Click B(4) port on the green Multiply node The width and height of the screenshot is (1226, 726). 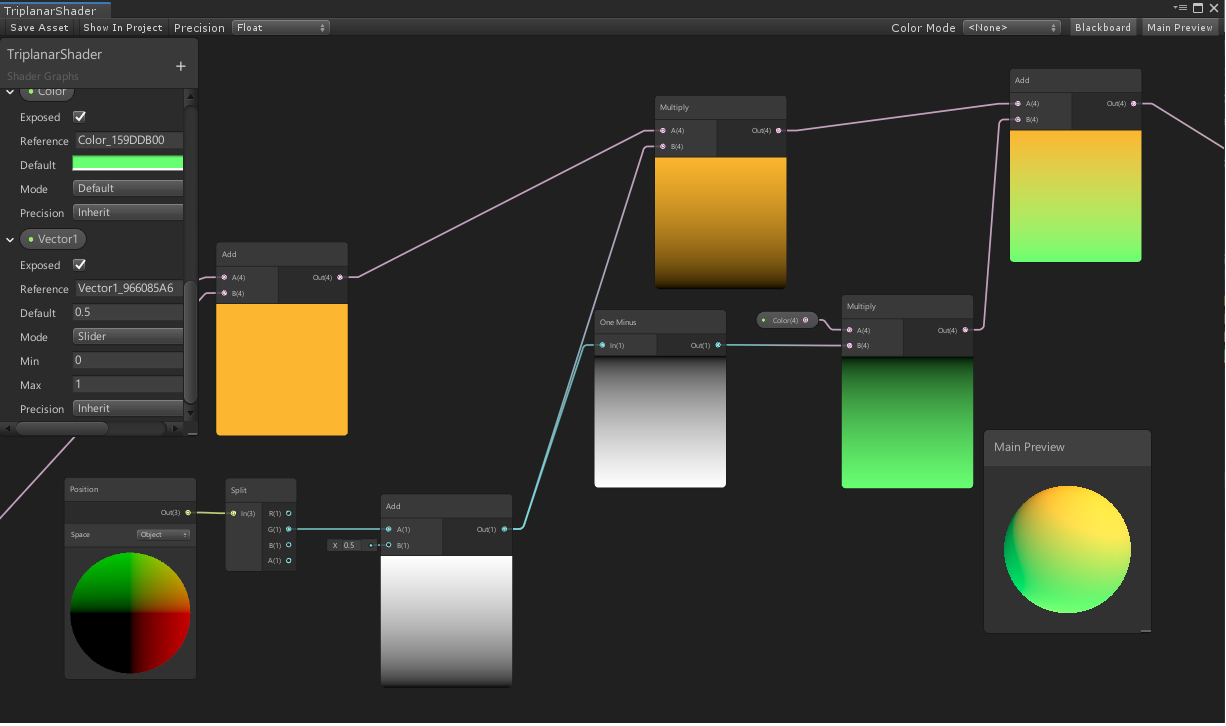click(850, 345)
